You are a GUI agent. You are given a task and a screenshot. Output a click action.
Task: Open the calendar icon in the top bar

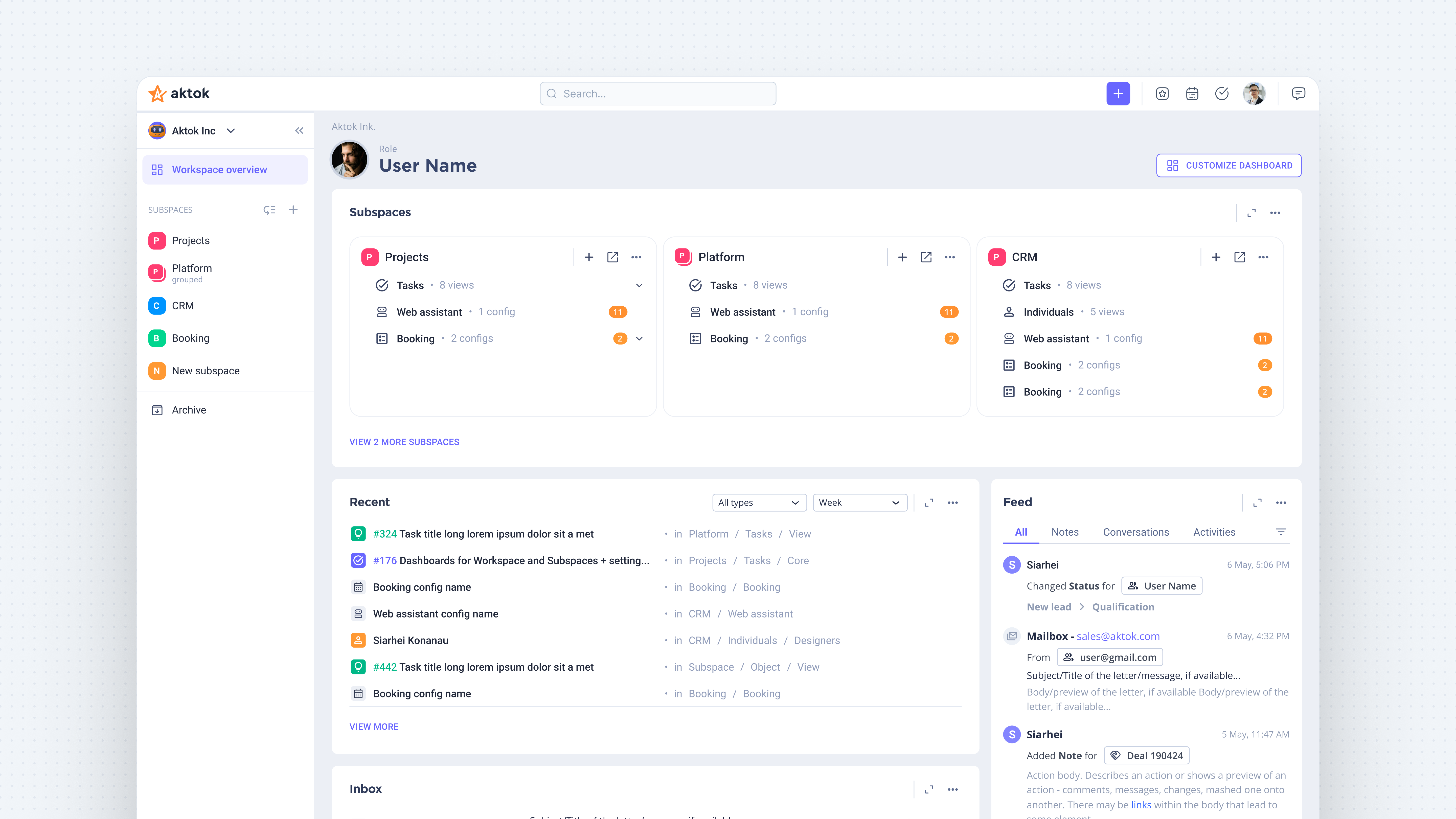click(1192, 93)
